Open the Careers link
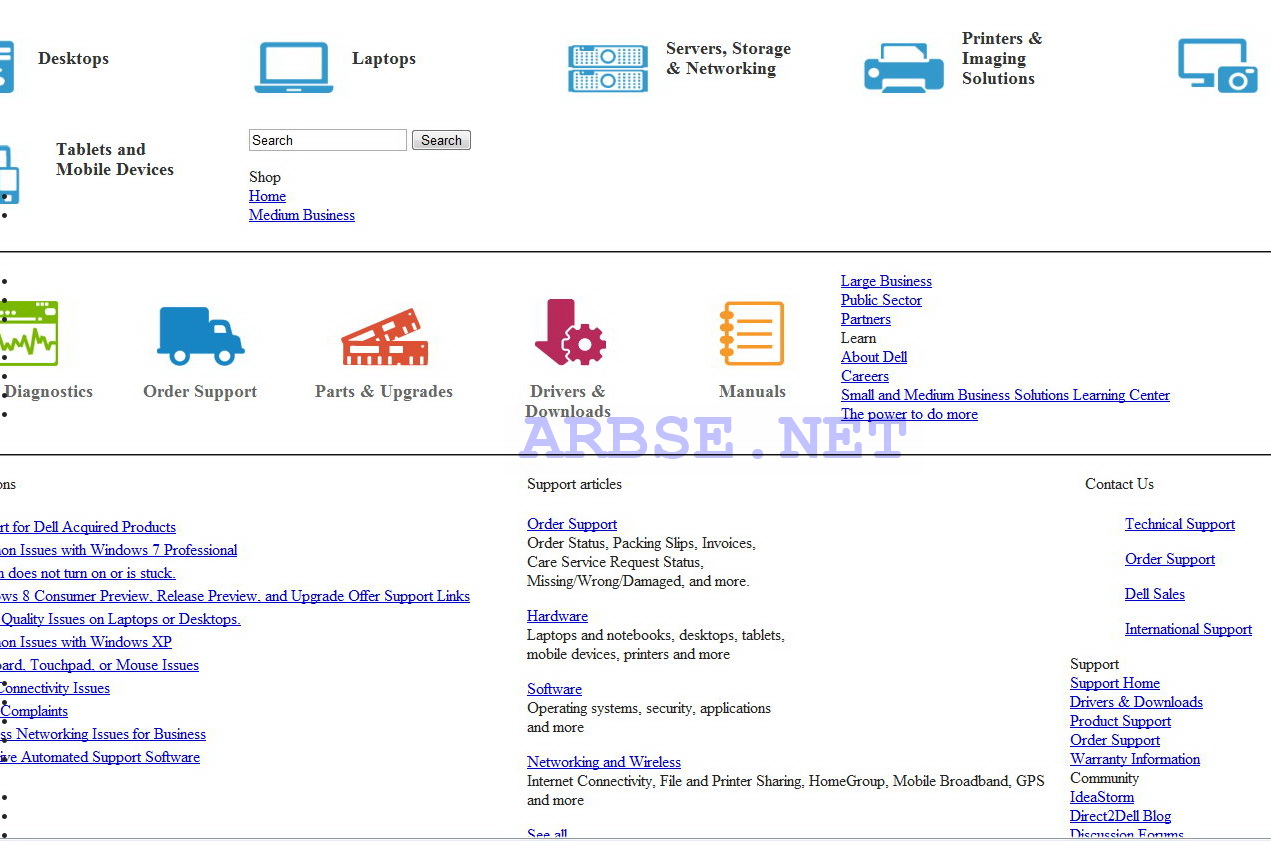Image resolution: width=1271 pixels, height=841 pixels. [x=865, y=376]
